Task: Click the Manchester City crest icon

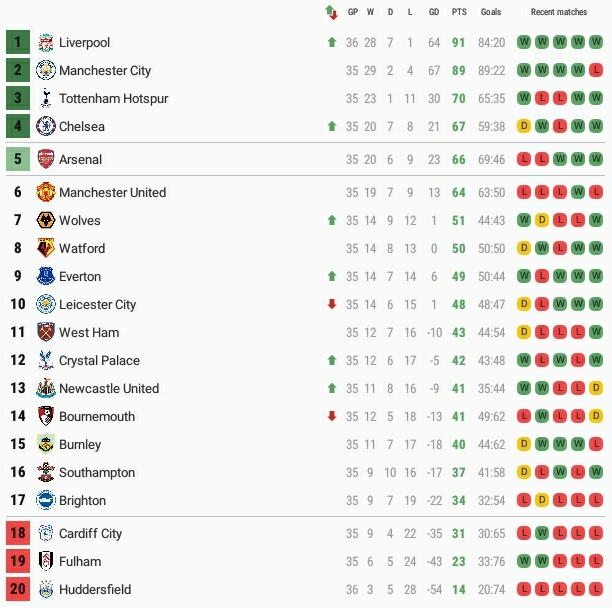Action: pos(45,70)
